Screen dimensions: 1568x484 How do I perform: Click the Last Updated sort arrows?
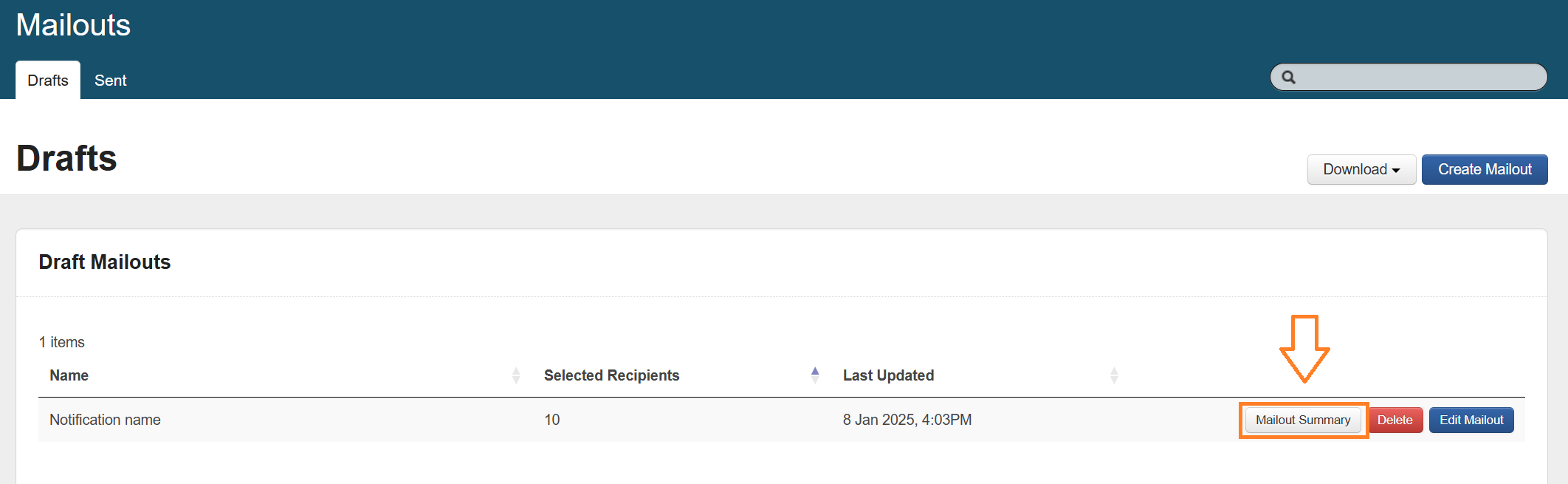point(1114,375)
